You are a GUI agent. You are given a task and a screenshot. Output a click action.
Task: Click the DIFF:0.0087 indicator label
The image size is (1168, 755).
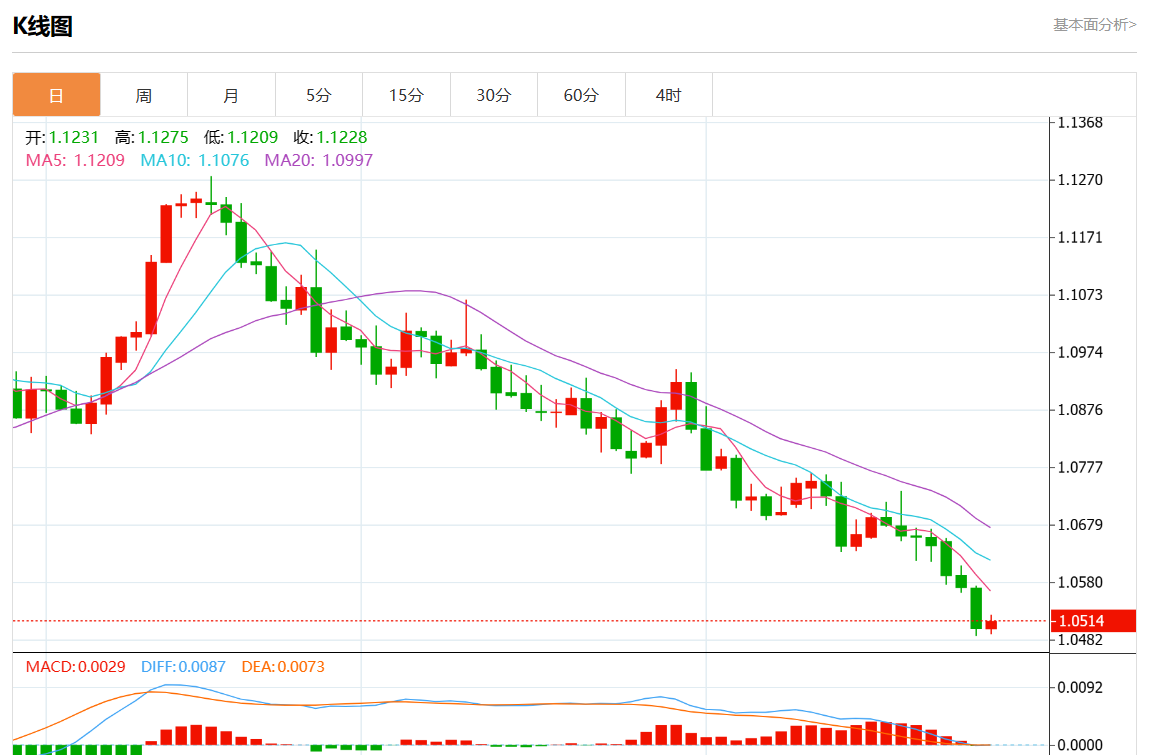point(183,666)
